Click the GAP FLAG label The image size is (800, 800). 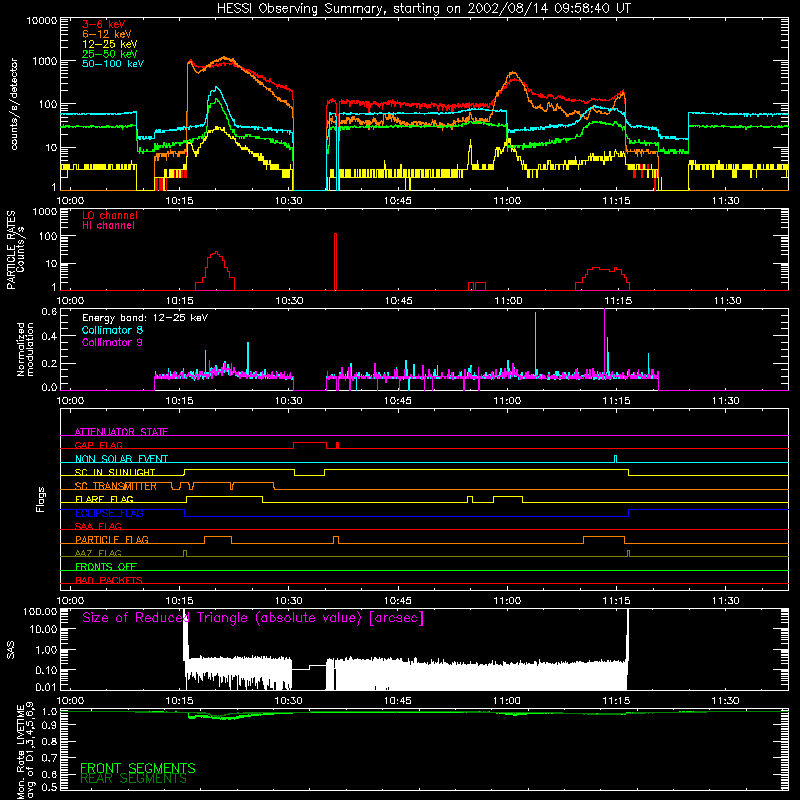[98, 445]
